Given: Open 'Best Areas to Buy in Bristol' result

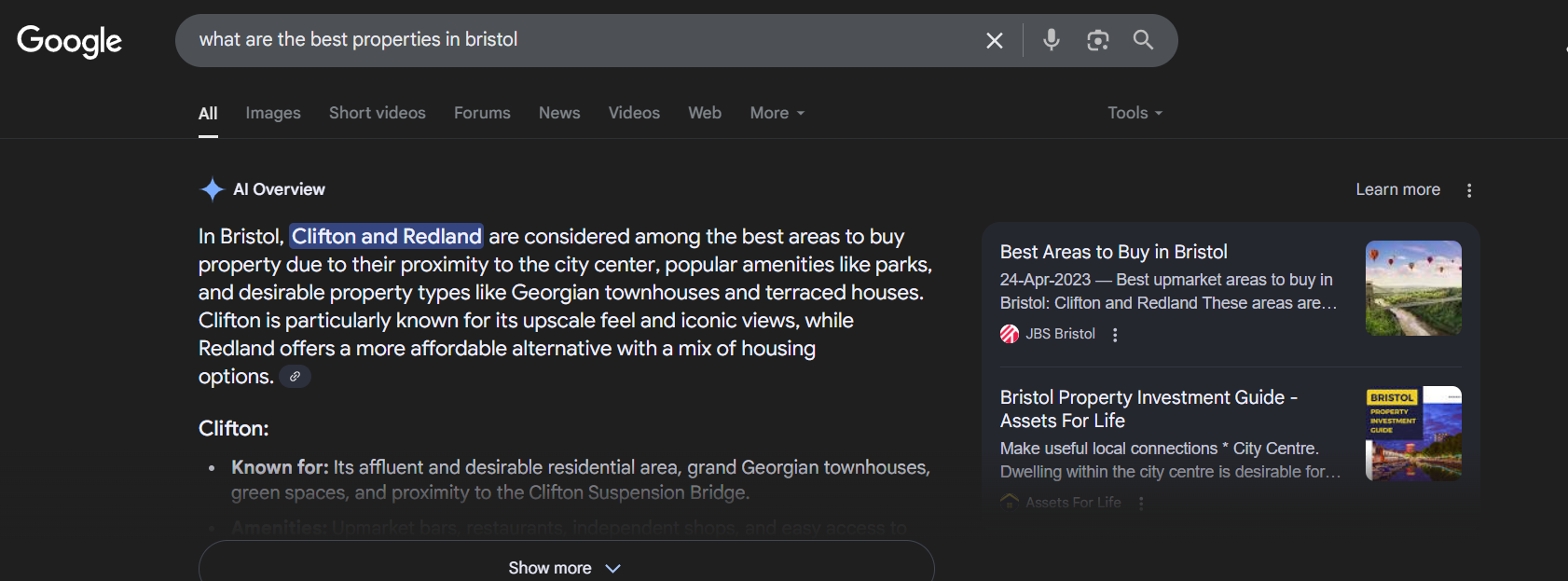Looking at the screenshot, I should point(1113,252).
